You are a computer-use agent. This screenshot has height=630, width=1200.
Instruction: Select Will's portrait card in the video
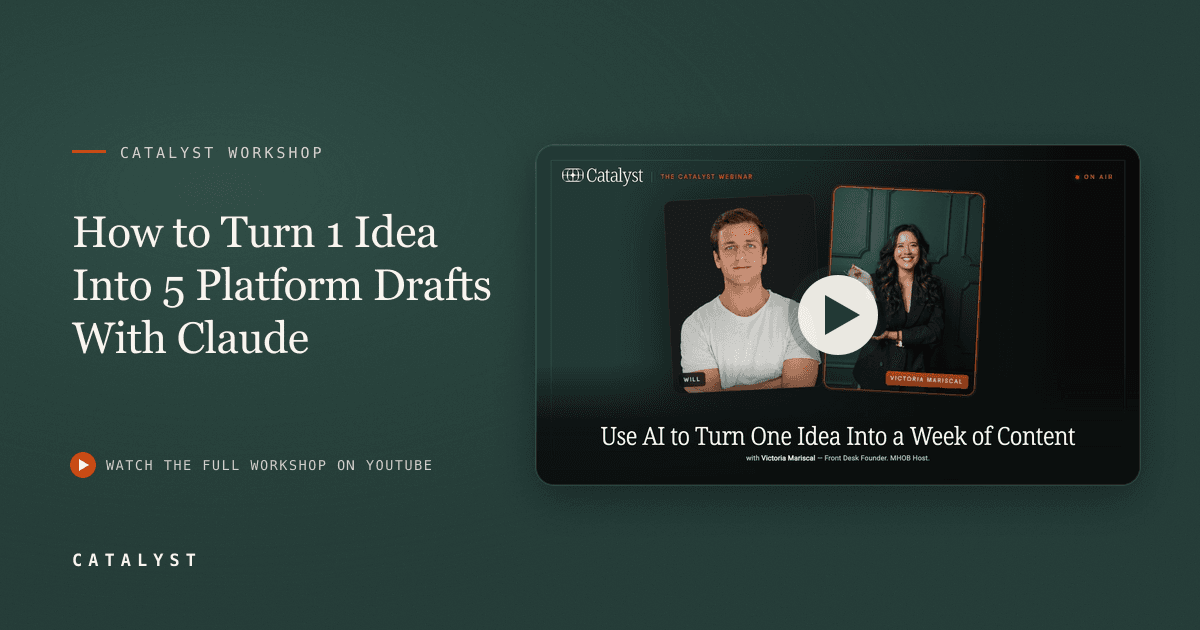742,292
